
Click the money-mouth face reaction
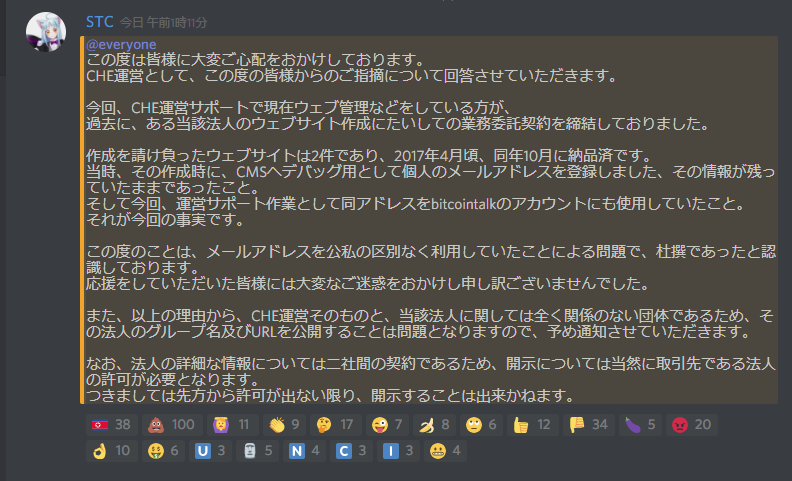click(x=163, y=451)
